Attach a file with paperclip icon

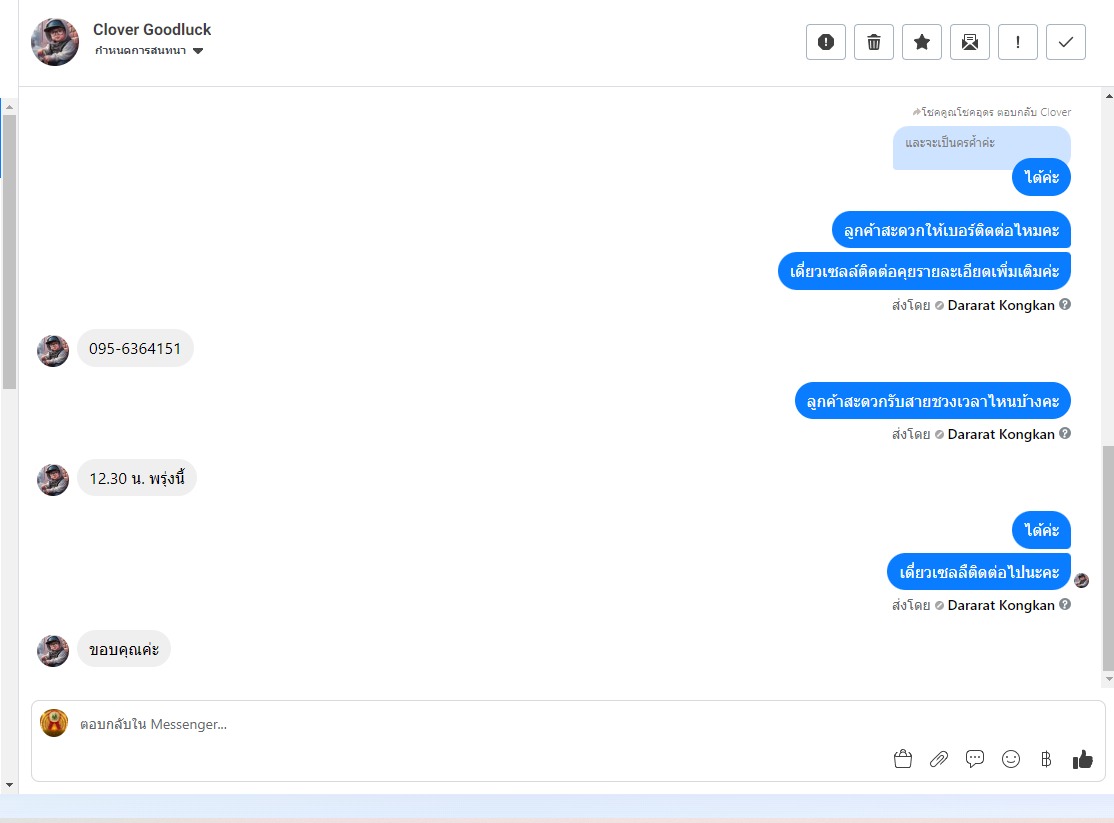(939, 759)
